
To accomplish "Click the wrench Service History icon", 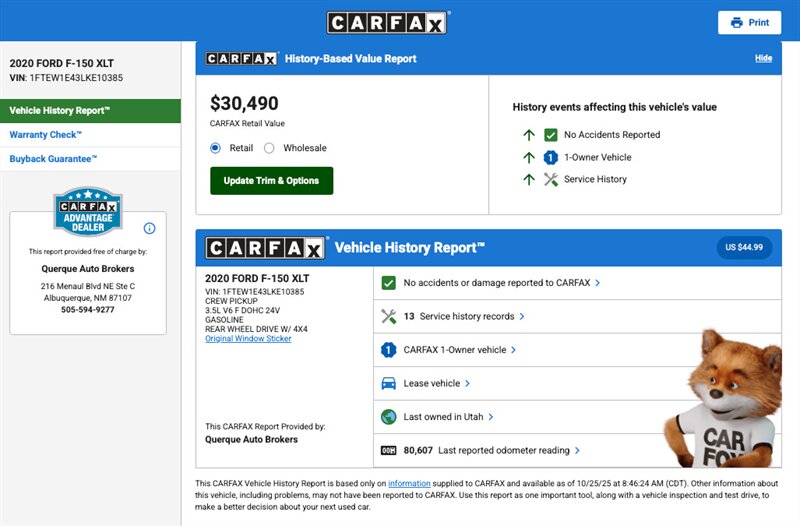I will [x=550, y=180].
